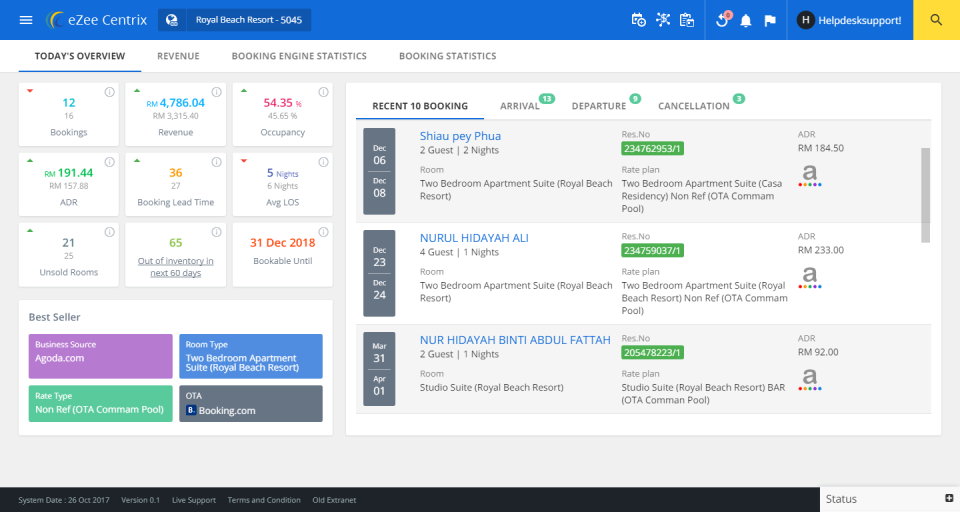Open the clipboard calendar icon in header

pyautogui.click(x=687, y=20)
